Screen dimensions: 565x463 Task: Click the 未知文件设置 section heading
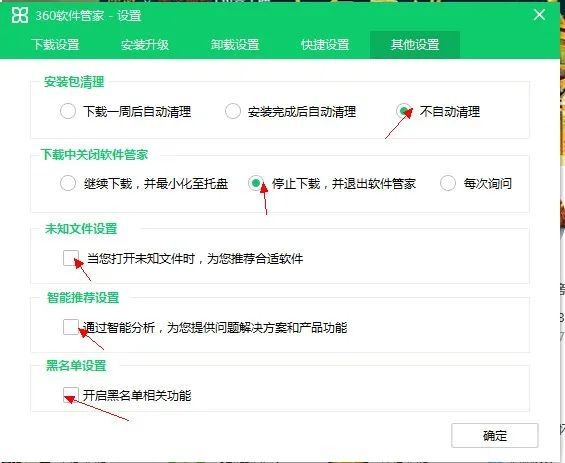(x=81, y=228)
